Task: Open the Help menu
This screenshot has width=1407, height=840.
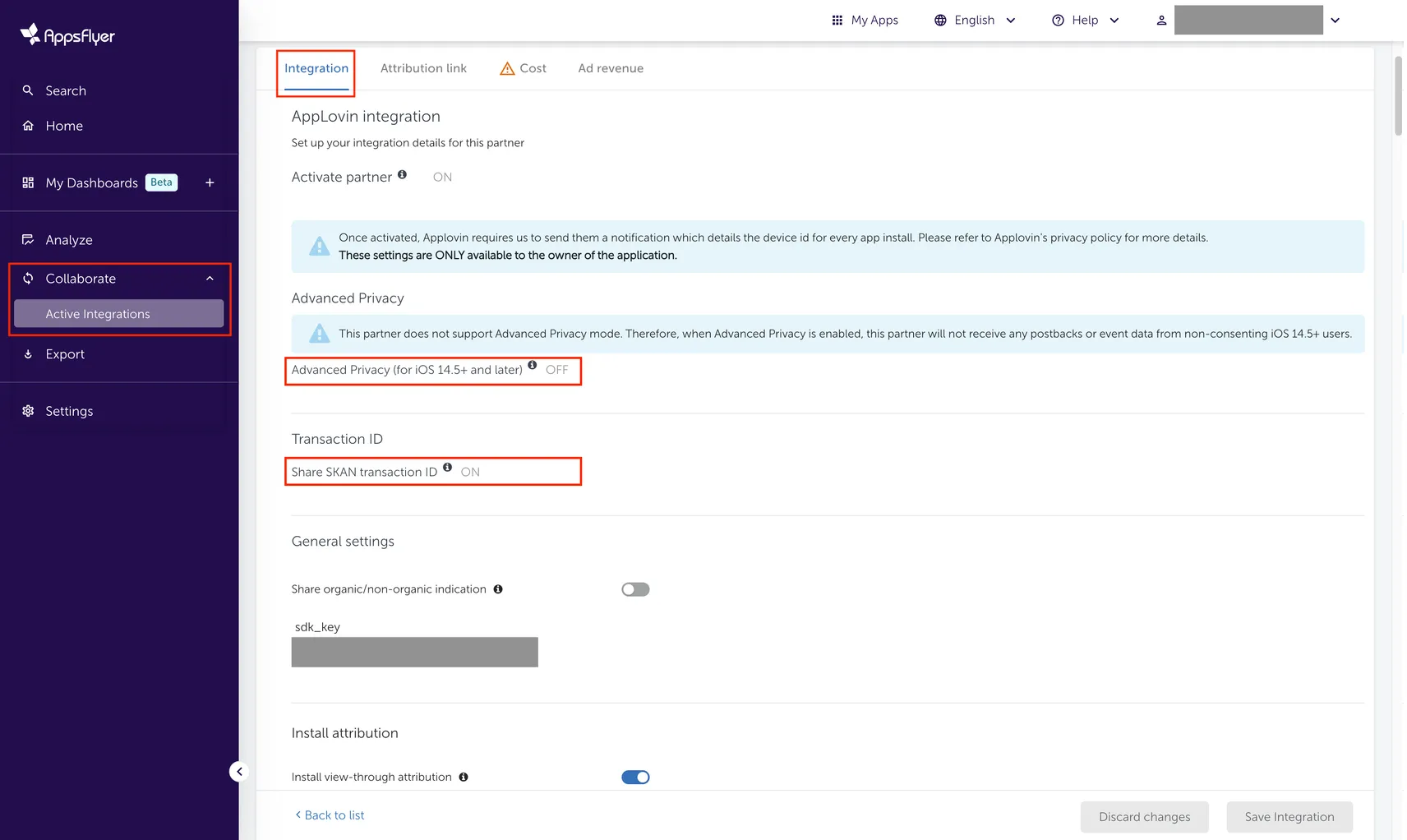Action: coord(1085,20)
